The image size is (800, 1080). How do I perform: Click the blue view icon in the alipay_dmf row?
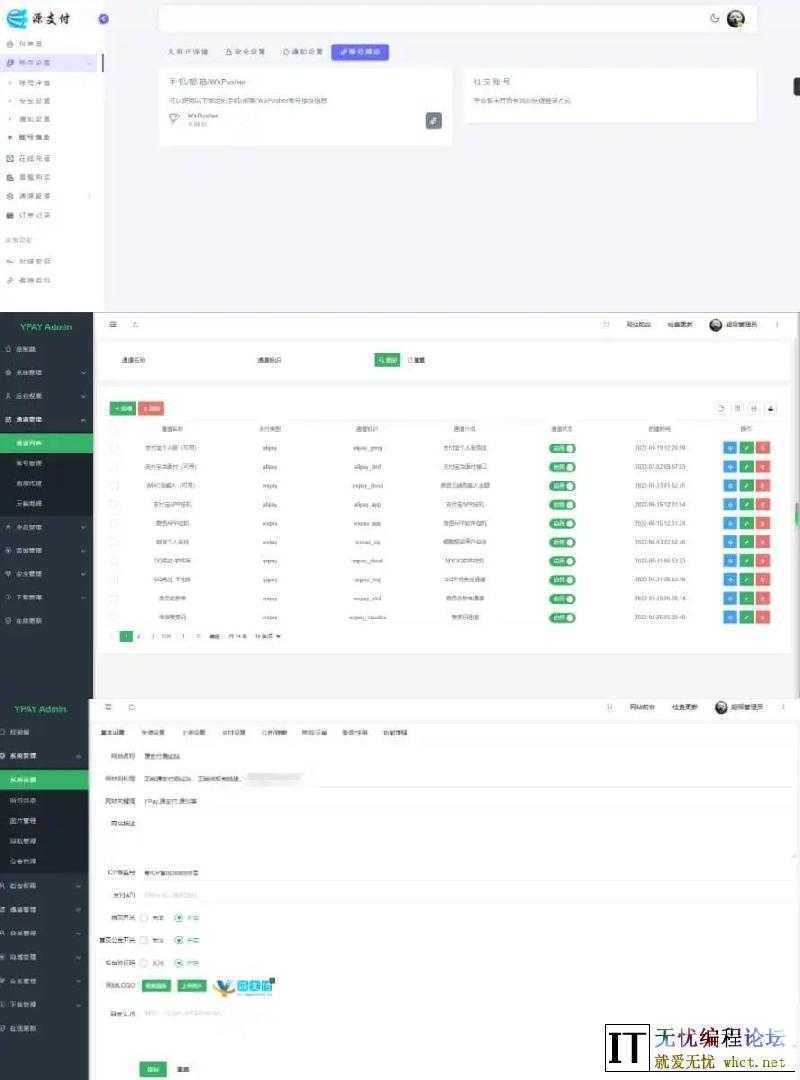[x=729, y=467]
